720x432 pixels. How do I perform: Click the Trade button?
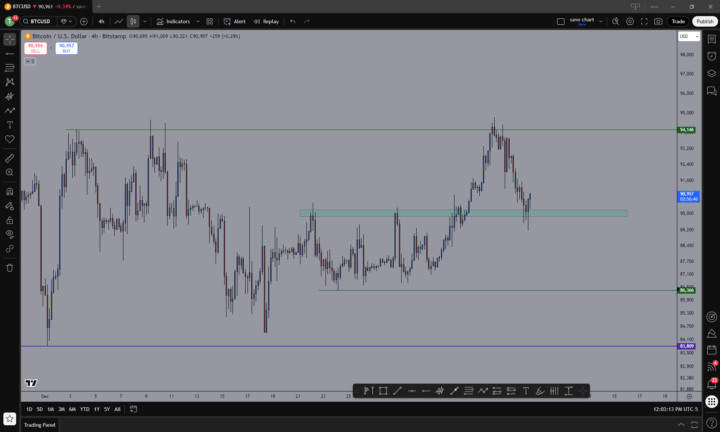click(678, 22)
